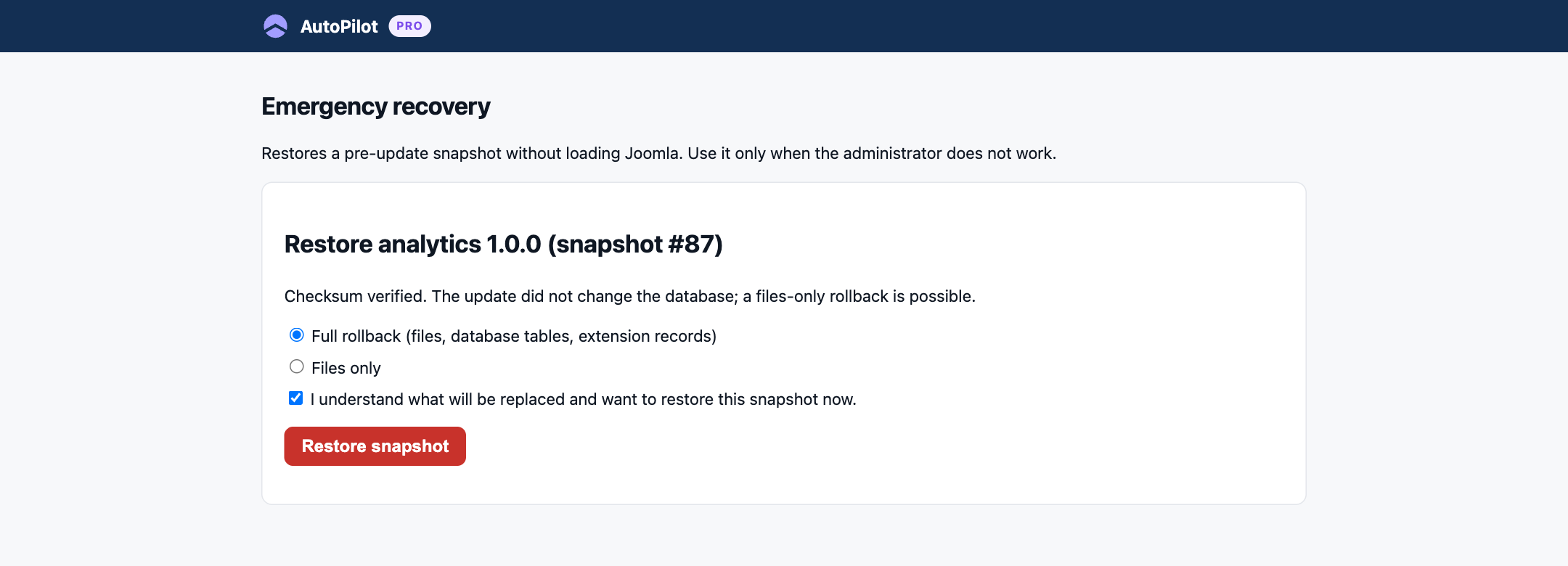Click the AutoPilot brand name
This screenshot has height=566, width=1568.
[x=339, y=26]
